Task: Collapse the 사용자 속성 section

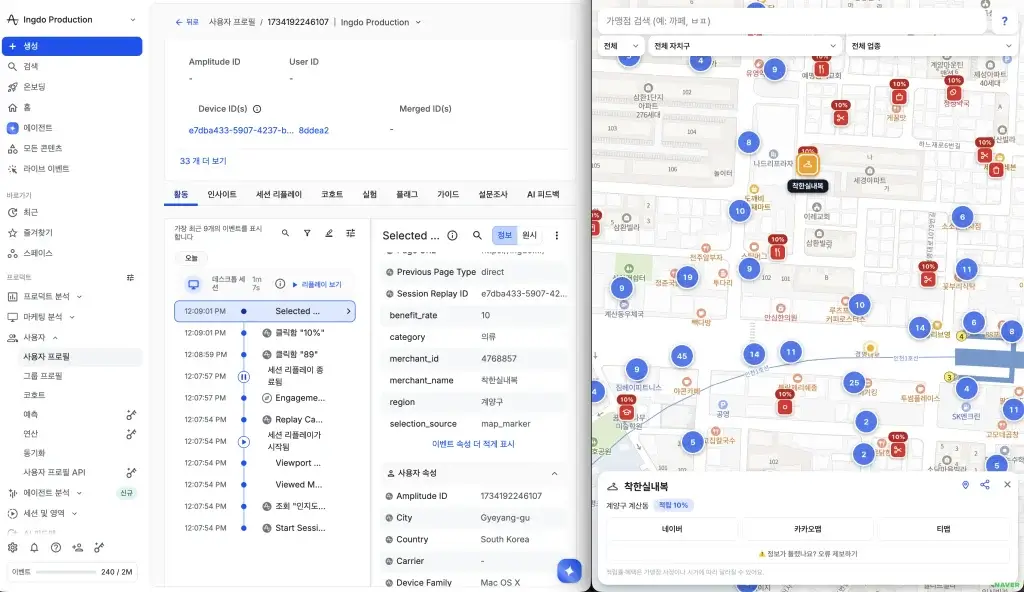Action: click(x=554, y=473)
